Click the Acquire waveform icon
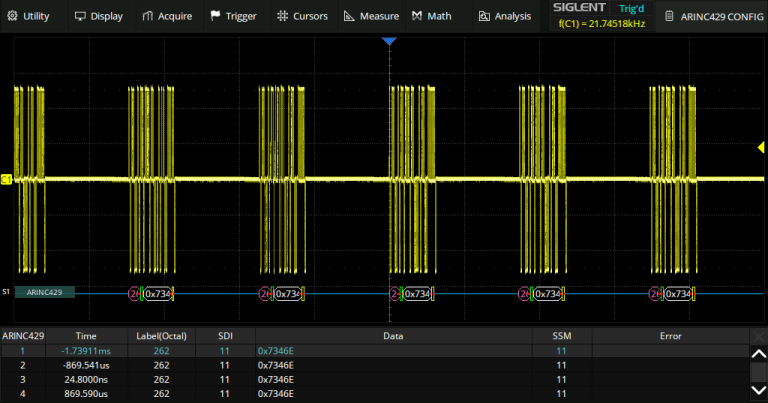The width and height of the screenshot is (768, 403). click(x=148, y=16)
